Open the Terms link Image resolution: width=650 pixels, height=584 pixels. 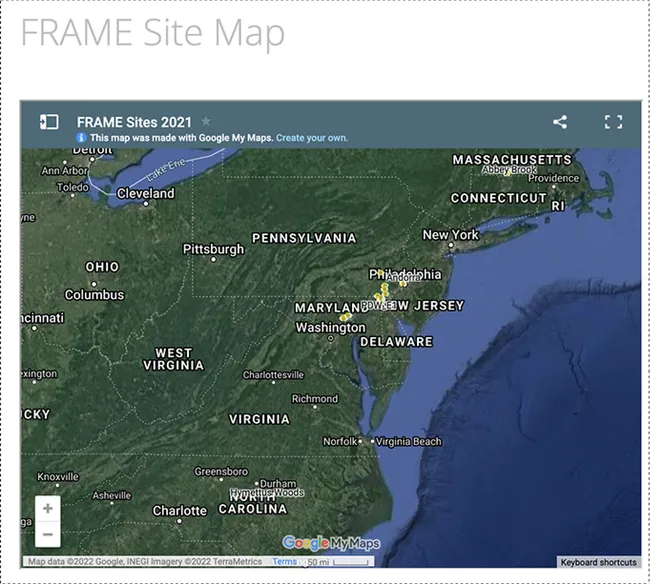(284, 562)
